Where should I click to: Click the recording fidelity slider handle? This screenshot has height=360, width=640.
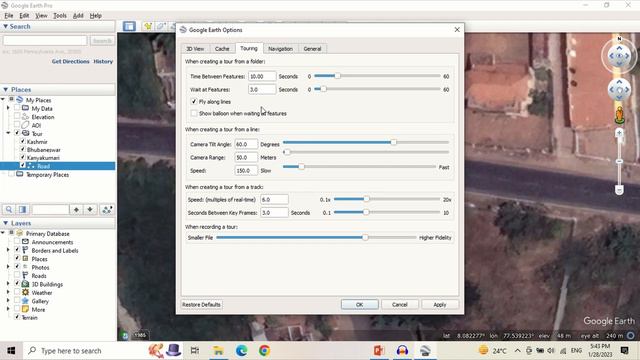[365, 237]
